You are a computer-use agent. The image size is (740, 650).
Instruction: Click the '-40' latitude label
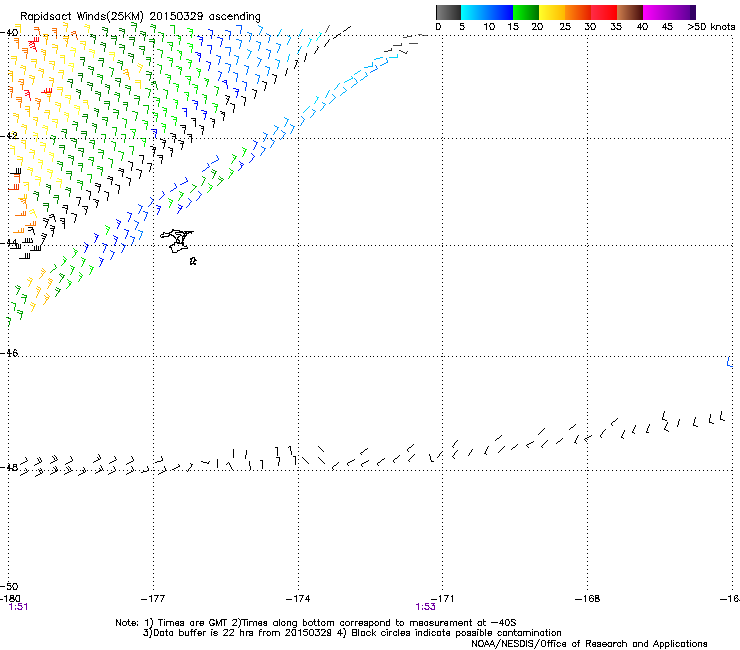point(9,33)
